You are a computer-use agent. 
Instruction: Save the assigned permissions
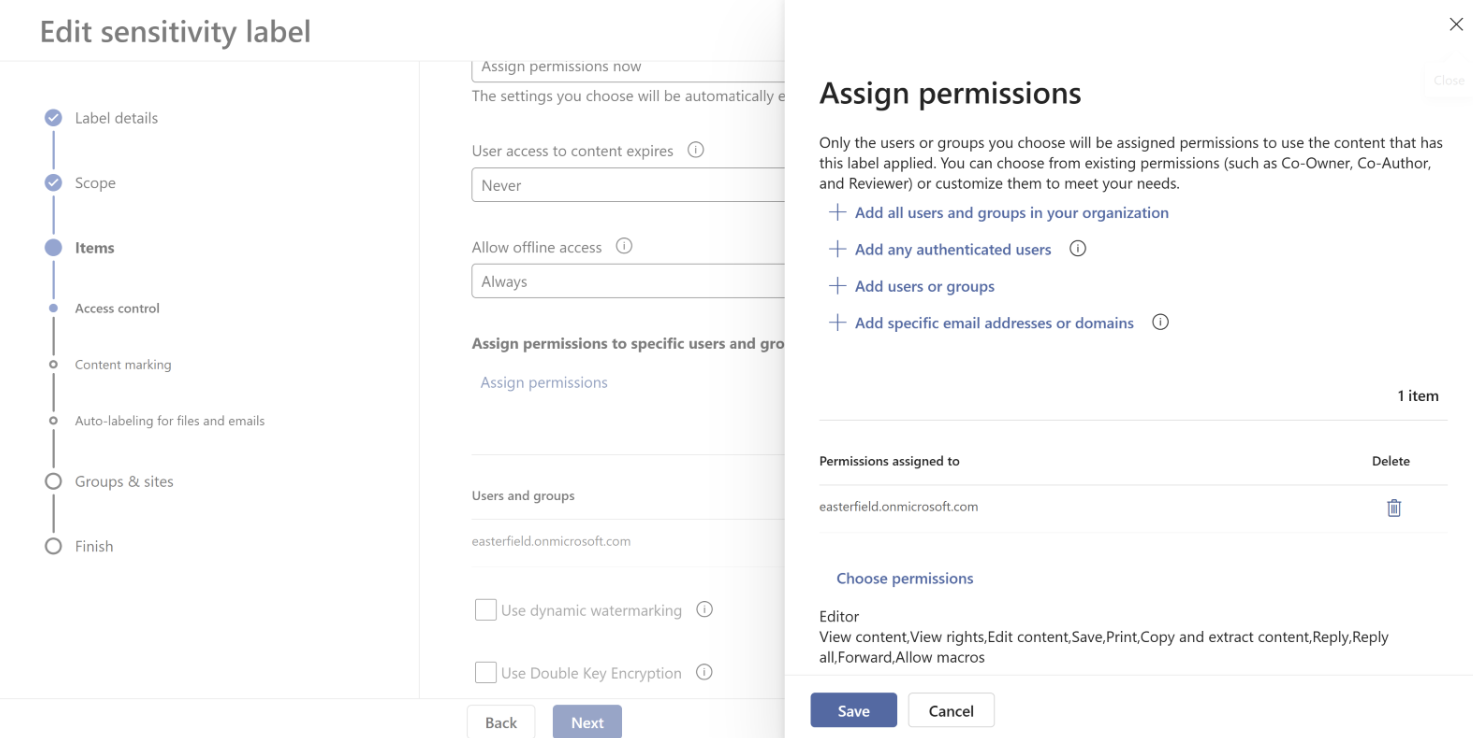click(853, 711)
